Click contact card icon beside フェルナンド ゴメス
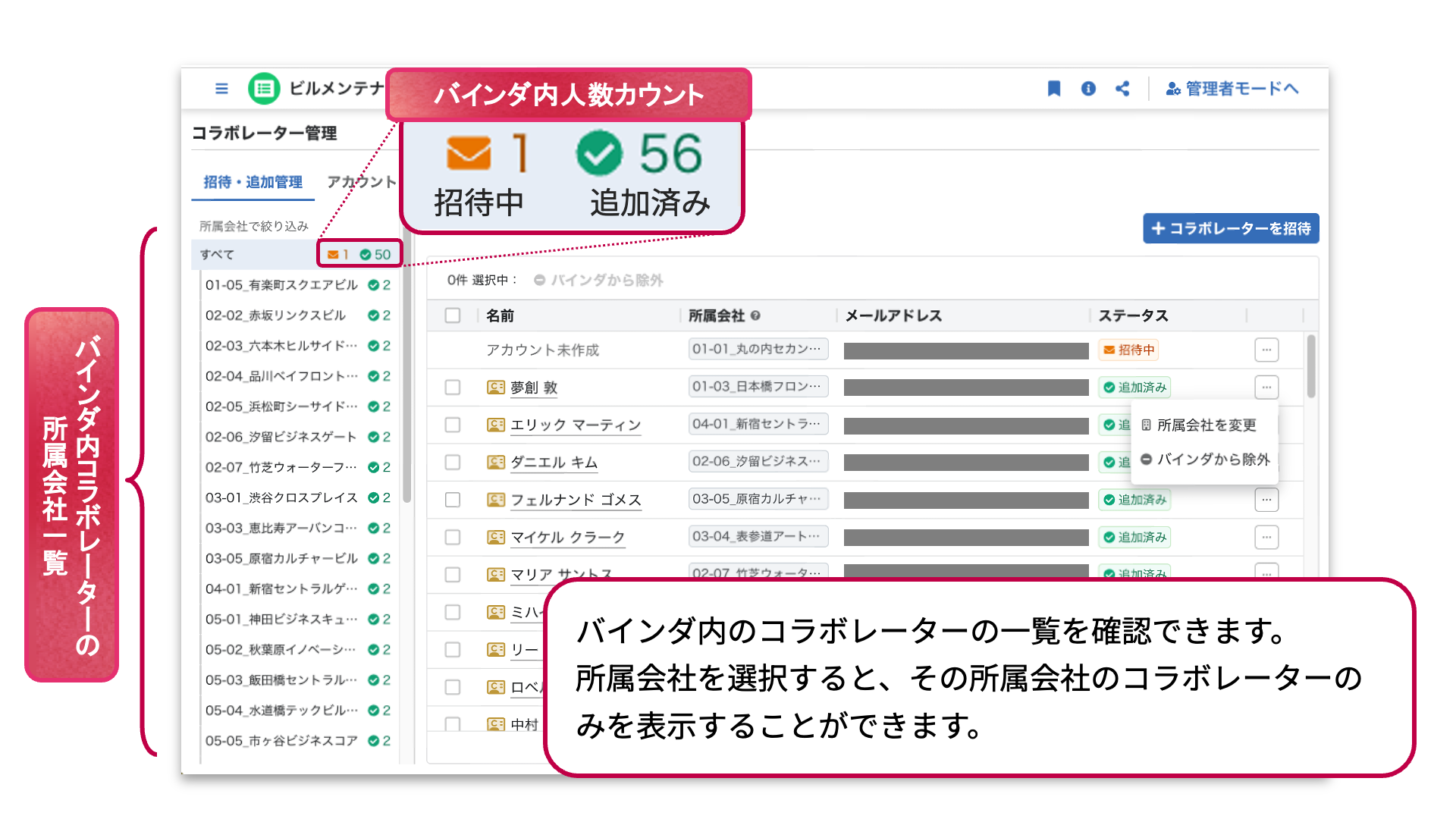This screenshot has width=1456, height=819. [495, 500]
